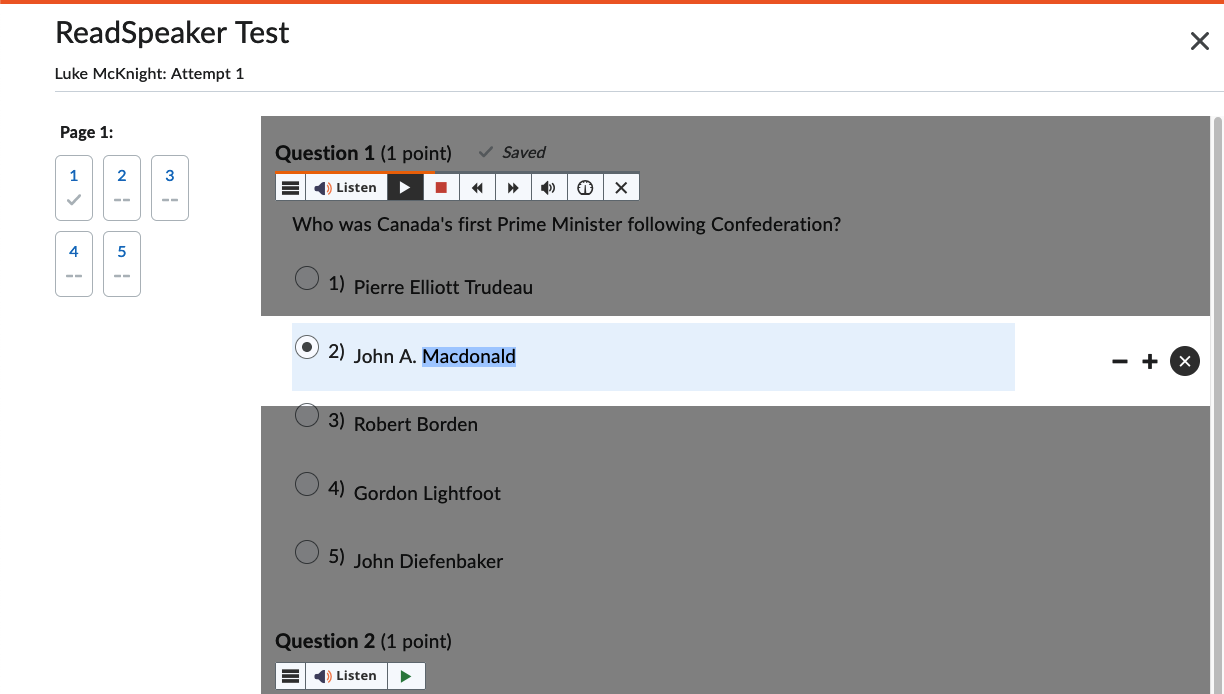Choose Gordon Lightfoot as the answer
Screen dimensions: 1224x694
coord(307,484)
